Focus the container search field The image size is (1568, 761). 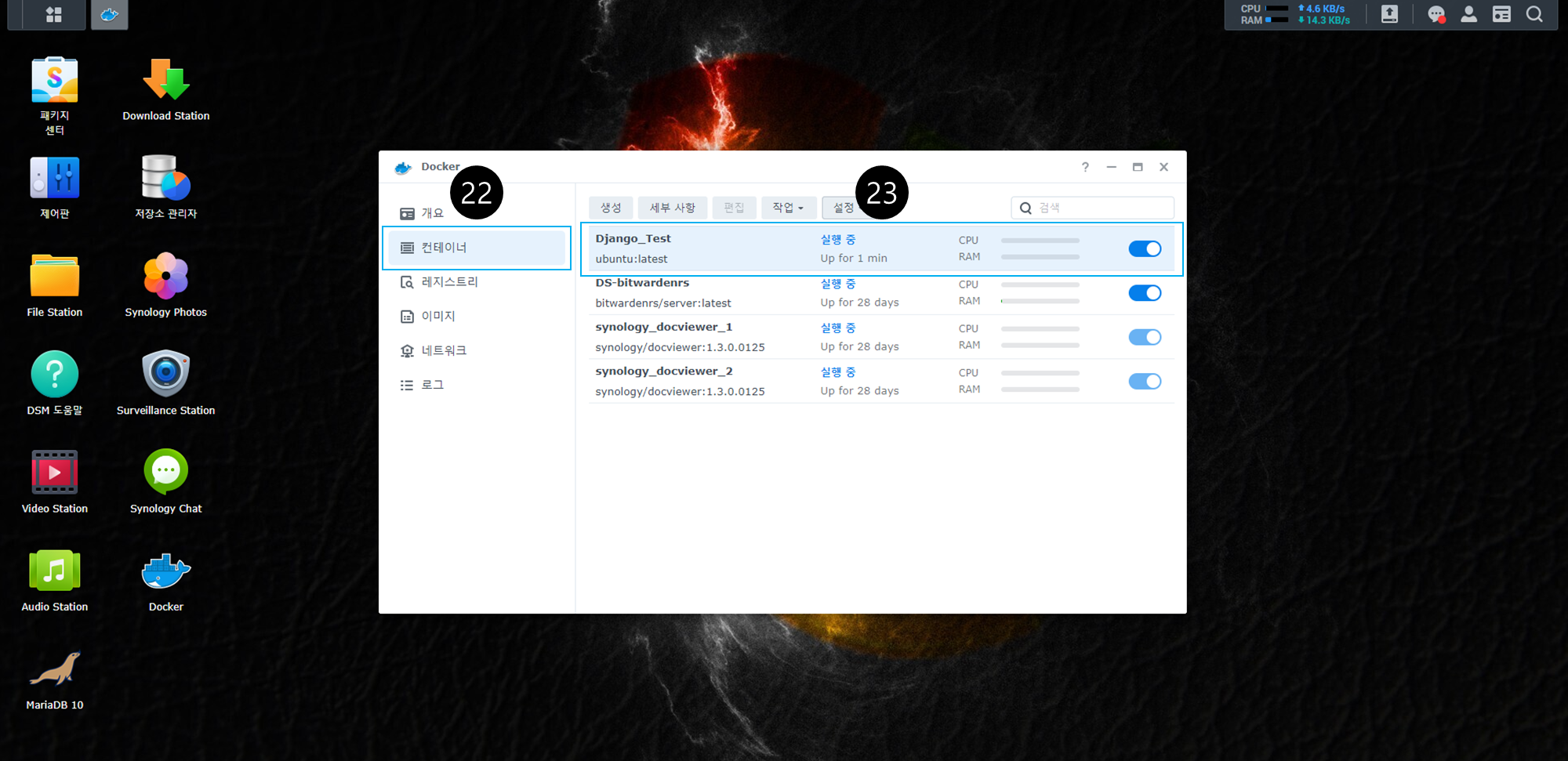[x=1093, y=208]
